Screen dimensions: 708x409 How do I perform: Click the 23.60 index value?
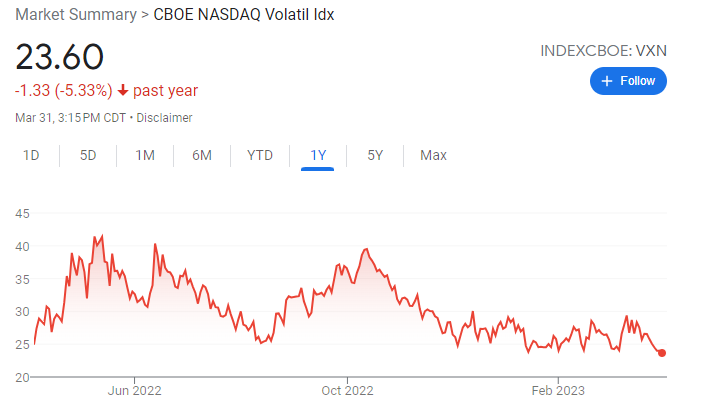pyautogui.click(x=59, y=57)
